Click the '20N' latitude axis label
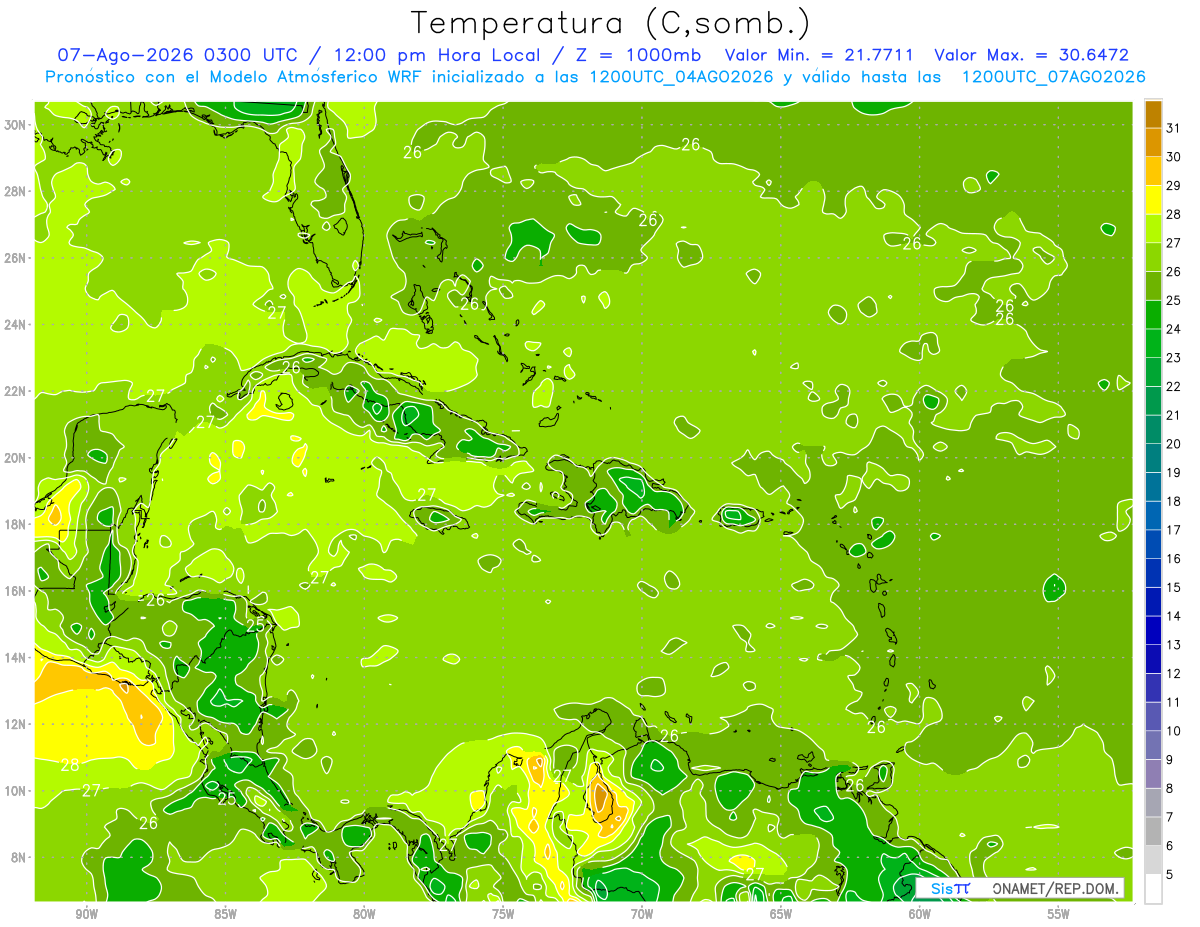The image size is (1200, 927). pos(15,458)
